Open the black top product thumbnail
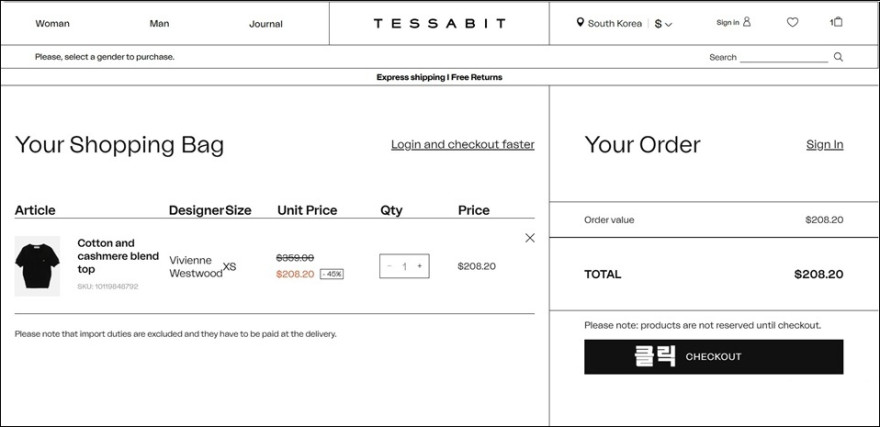The height and width of the screenshot is (427, 880). point(37,266)
